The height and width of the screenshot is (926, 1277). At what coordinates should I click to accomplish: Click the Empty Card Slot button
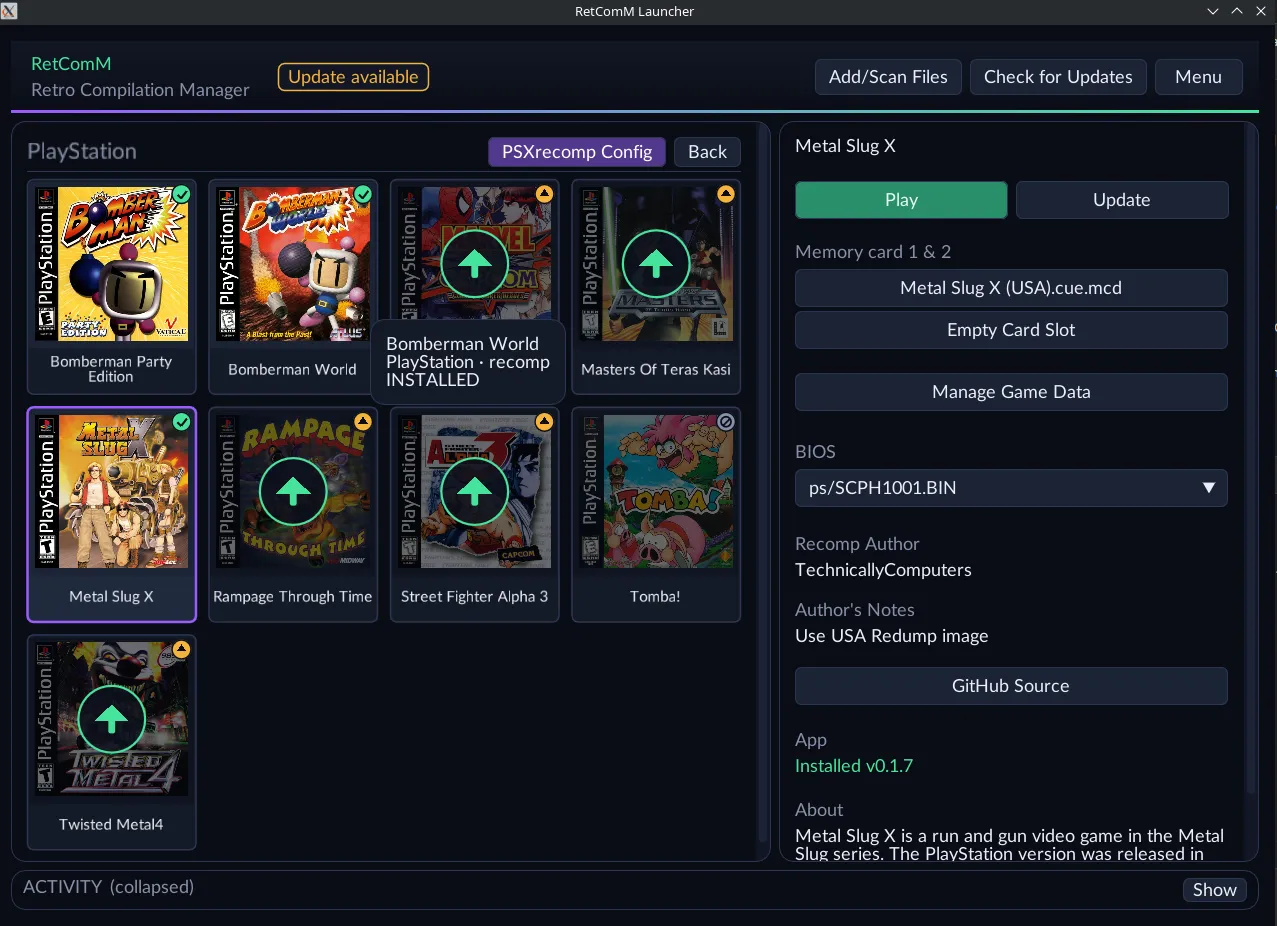tap(1011, 330)
